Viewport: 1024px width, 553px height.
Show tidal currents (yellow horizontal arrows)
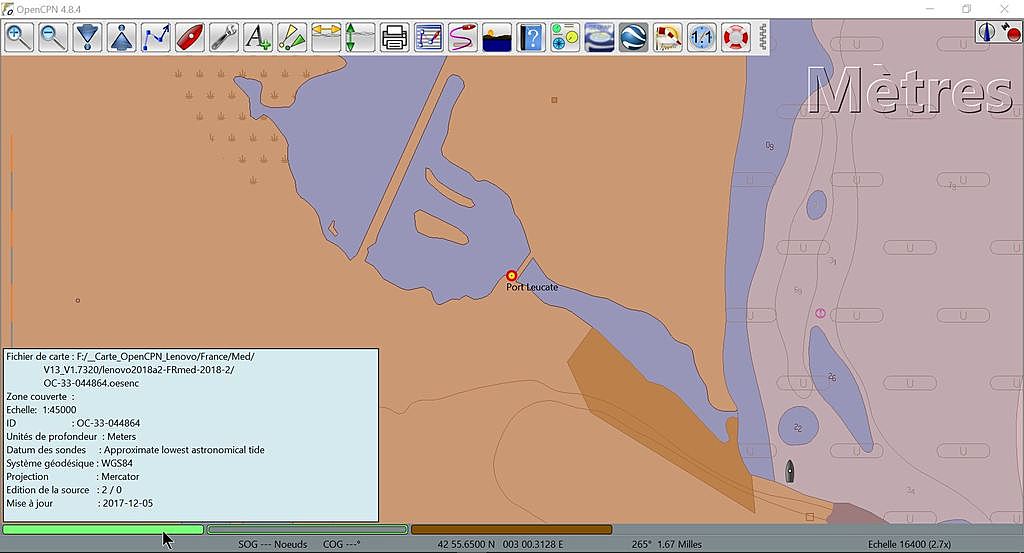click(x=326, y=37)
